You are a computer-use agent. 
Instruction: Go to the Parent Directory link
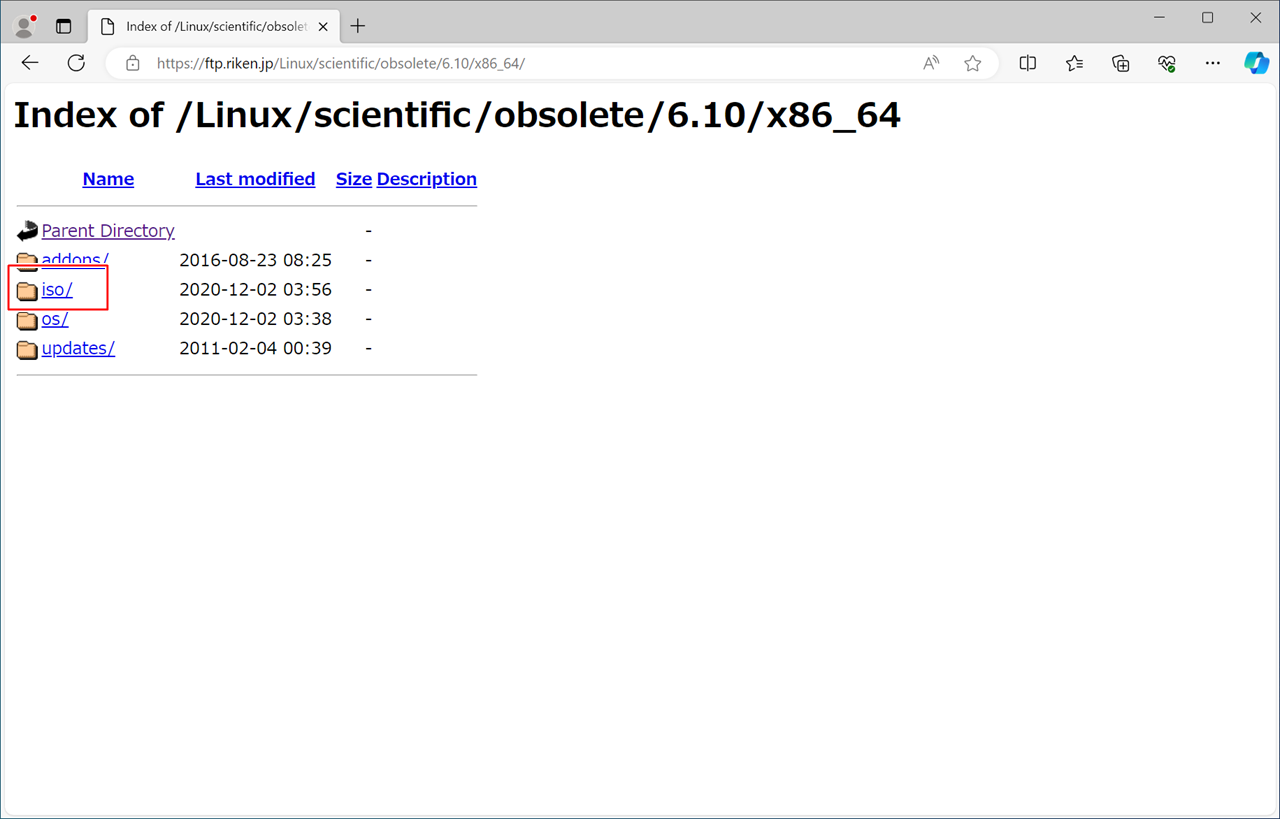[108, 231]
